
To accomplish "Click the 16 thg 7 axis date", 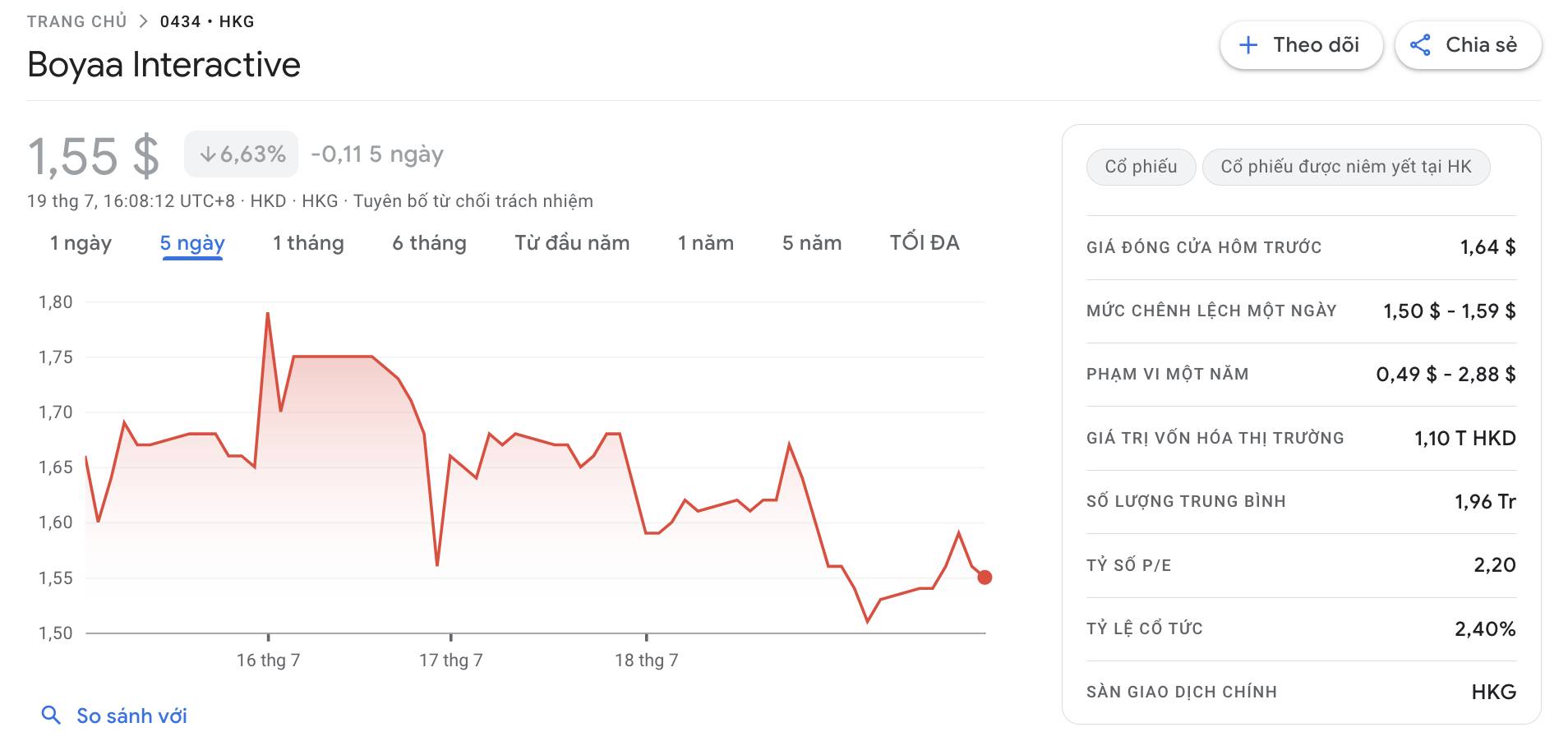I will 269,660.
